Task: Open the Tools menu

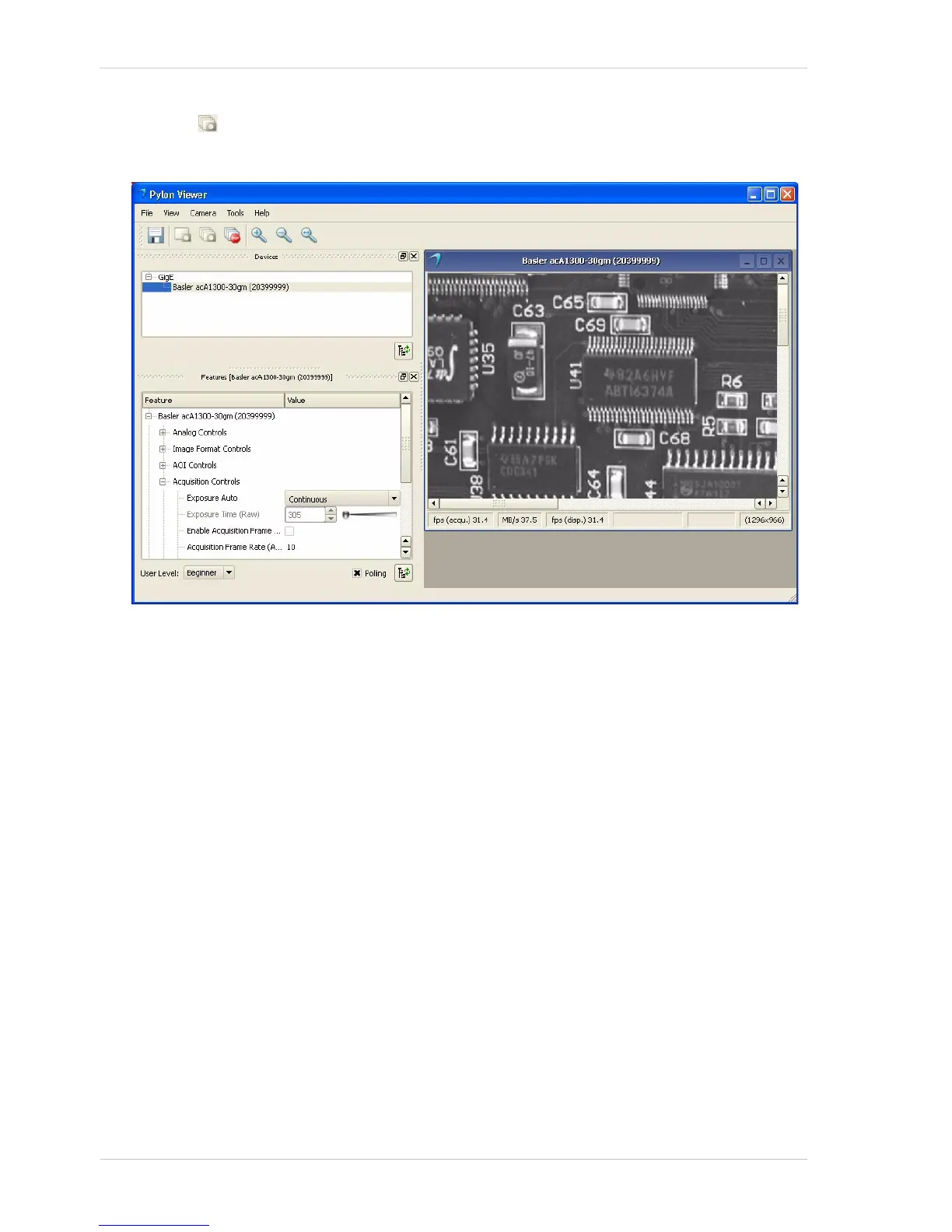Action: tap(236, 213)
